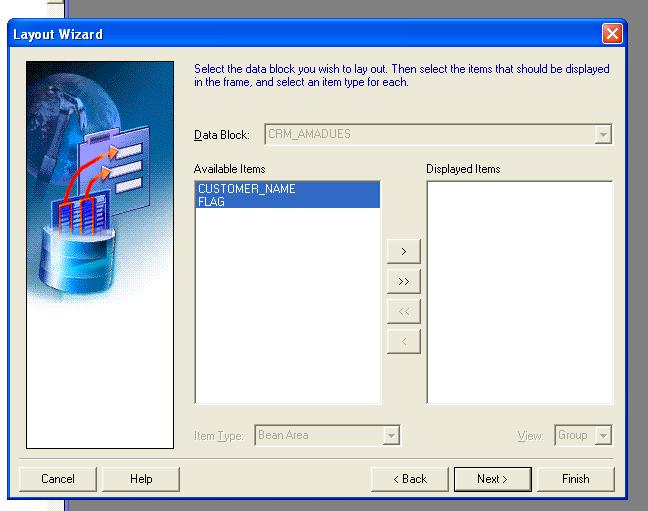The height and width of the screenshot is (511, 648).
Task: Open the View dropdown arrow
Action: [602, 436]
